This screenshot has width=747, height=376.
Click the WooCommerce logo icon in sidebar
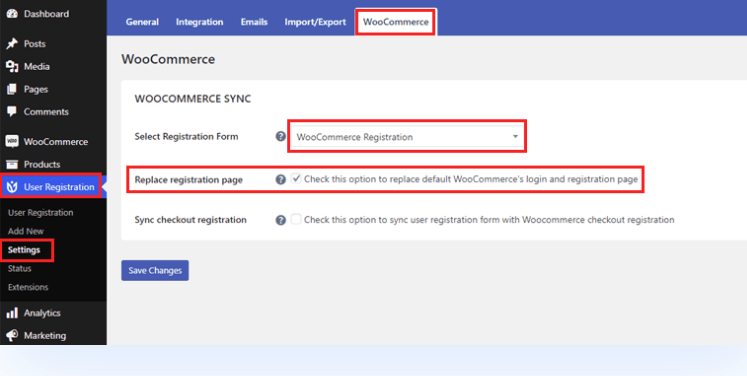pyautogui.click(x=12, y=142)
